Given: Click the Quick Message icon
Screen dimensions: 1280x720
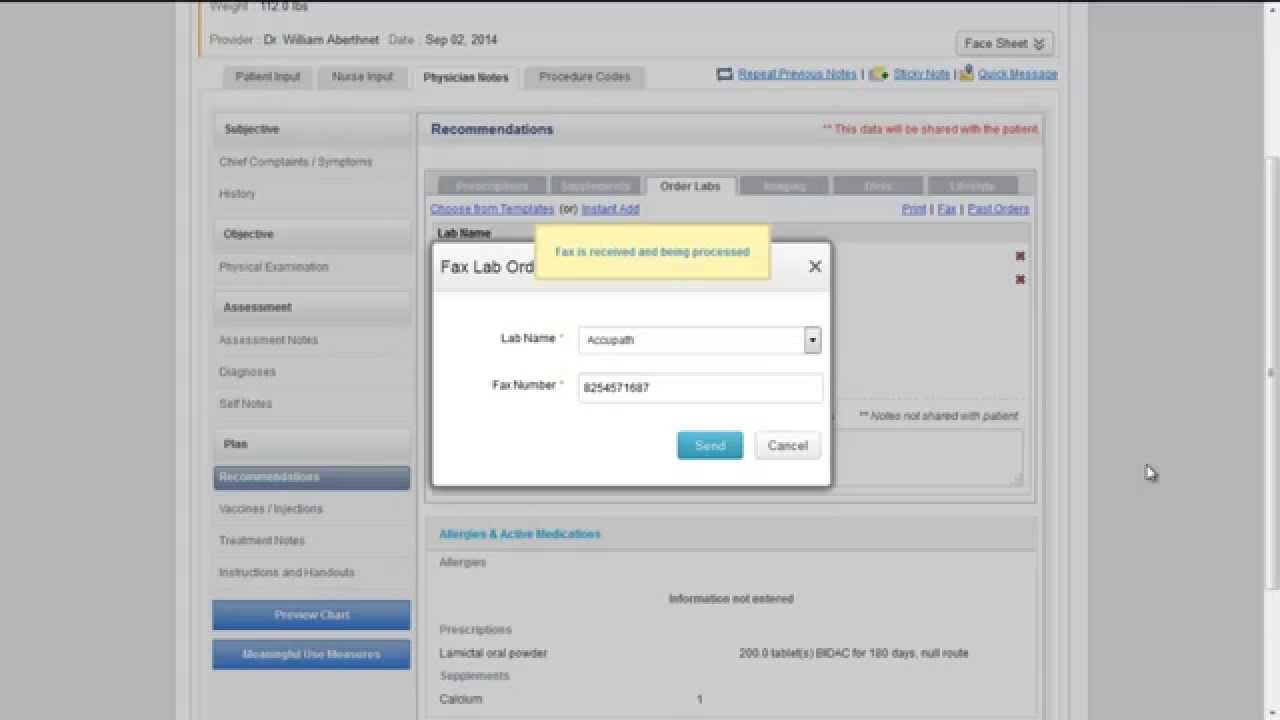Looking at the screenshot, I should (x=966, y=74).
